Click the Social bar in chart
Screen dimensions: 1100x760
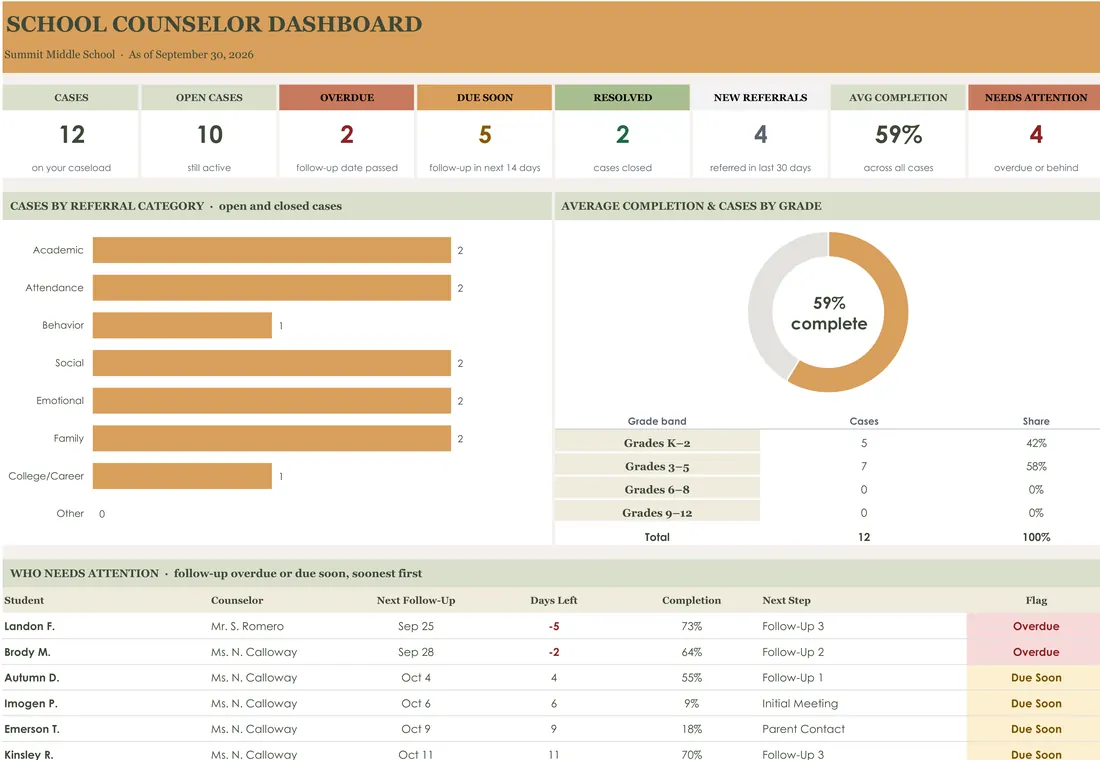(x=271, y=363)
